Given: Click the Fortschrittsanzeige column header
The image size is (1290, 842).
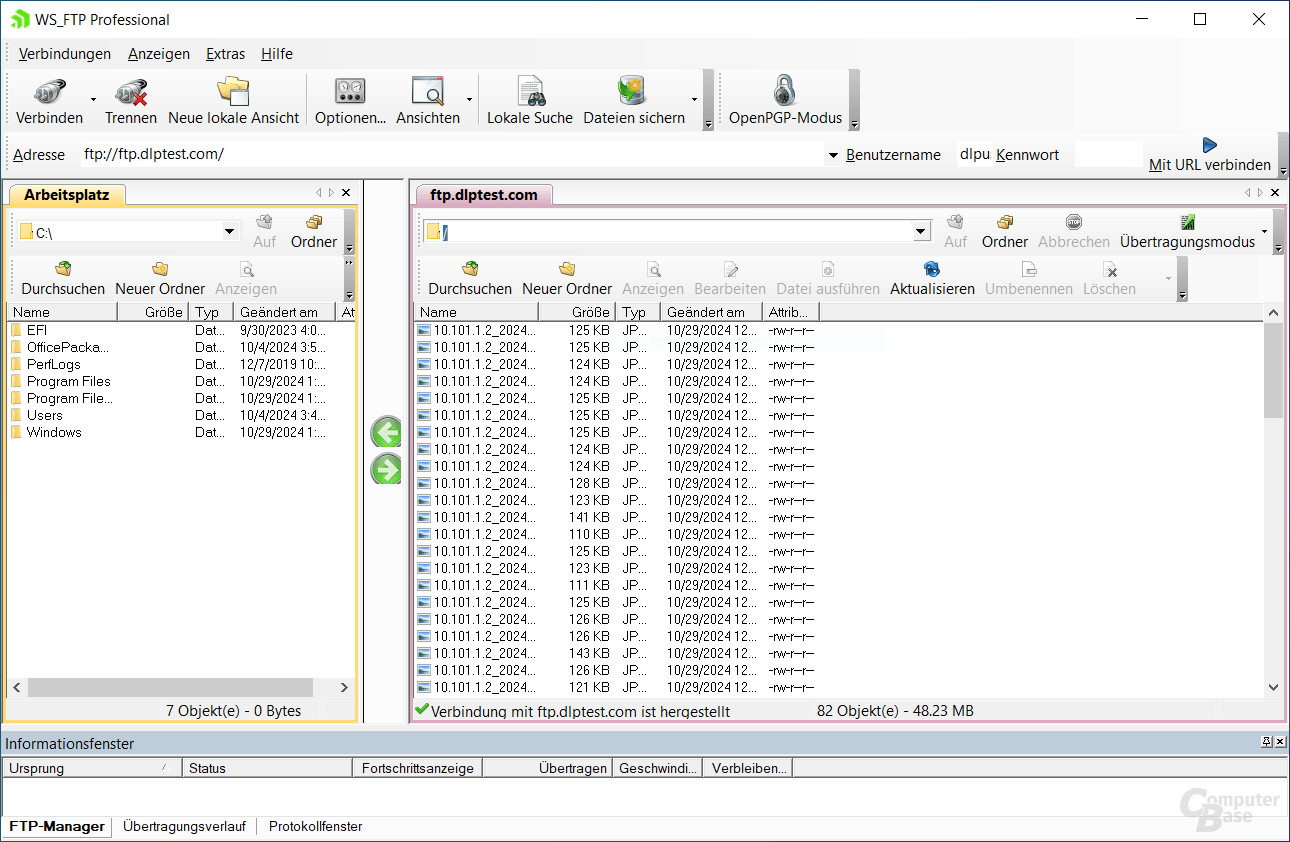Looking at the screenshot, I should click(418, 768).
